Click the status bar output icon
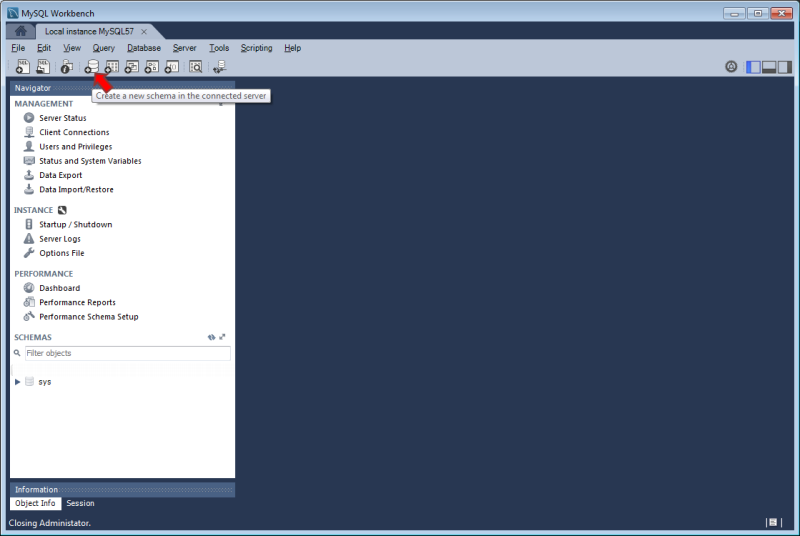This screenshot has height=536, width=800. pos(773,522)
